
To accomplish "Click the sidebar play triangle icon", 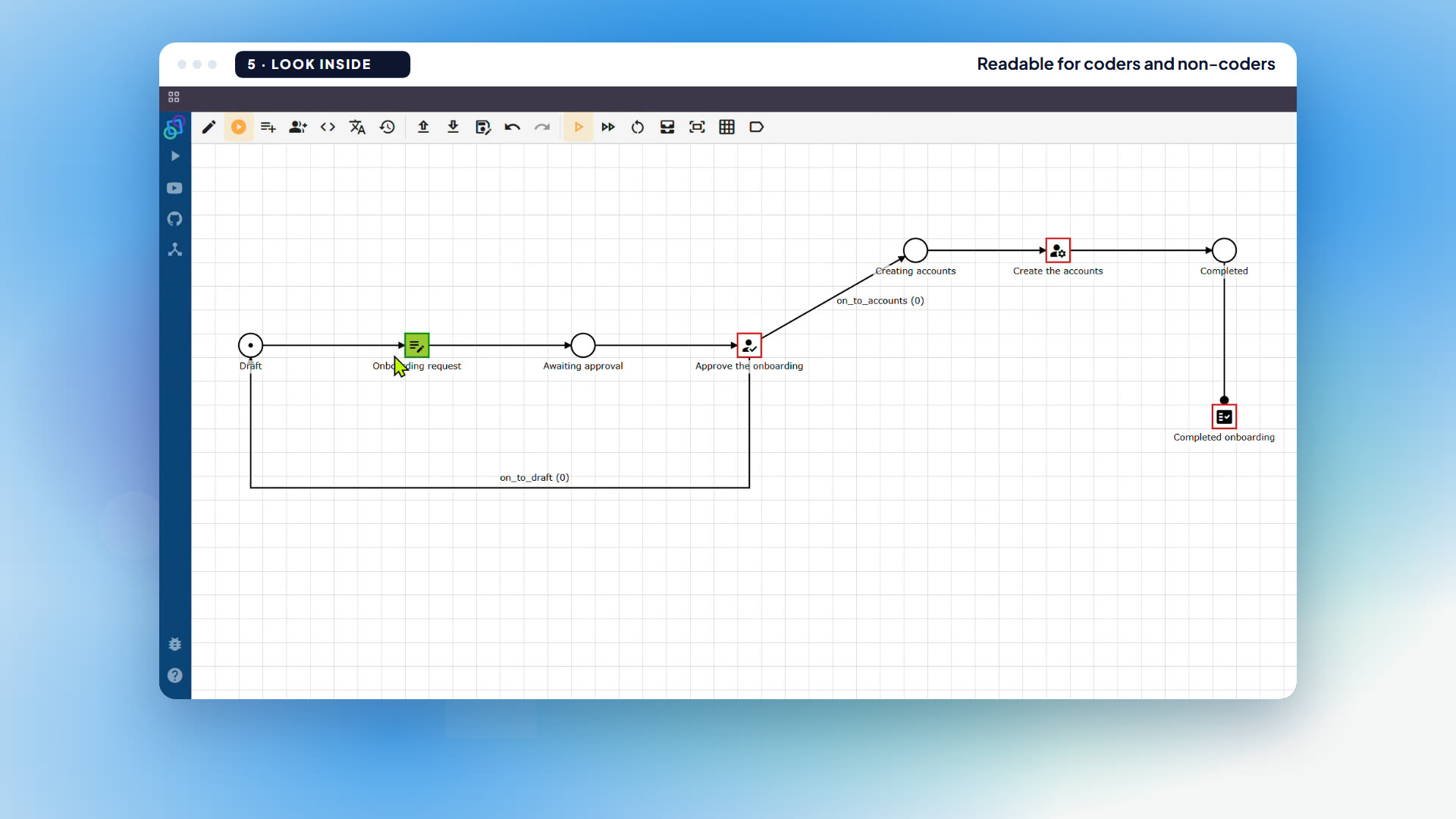I will coord(175,156).
